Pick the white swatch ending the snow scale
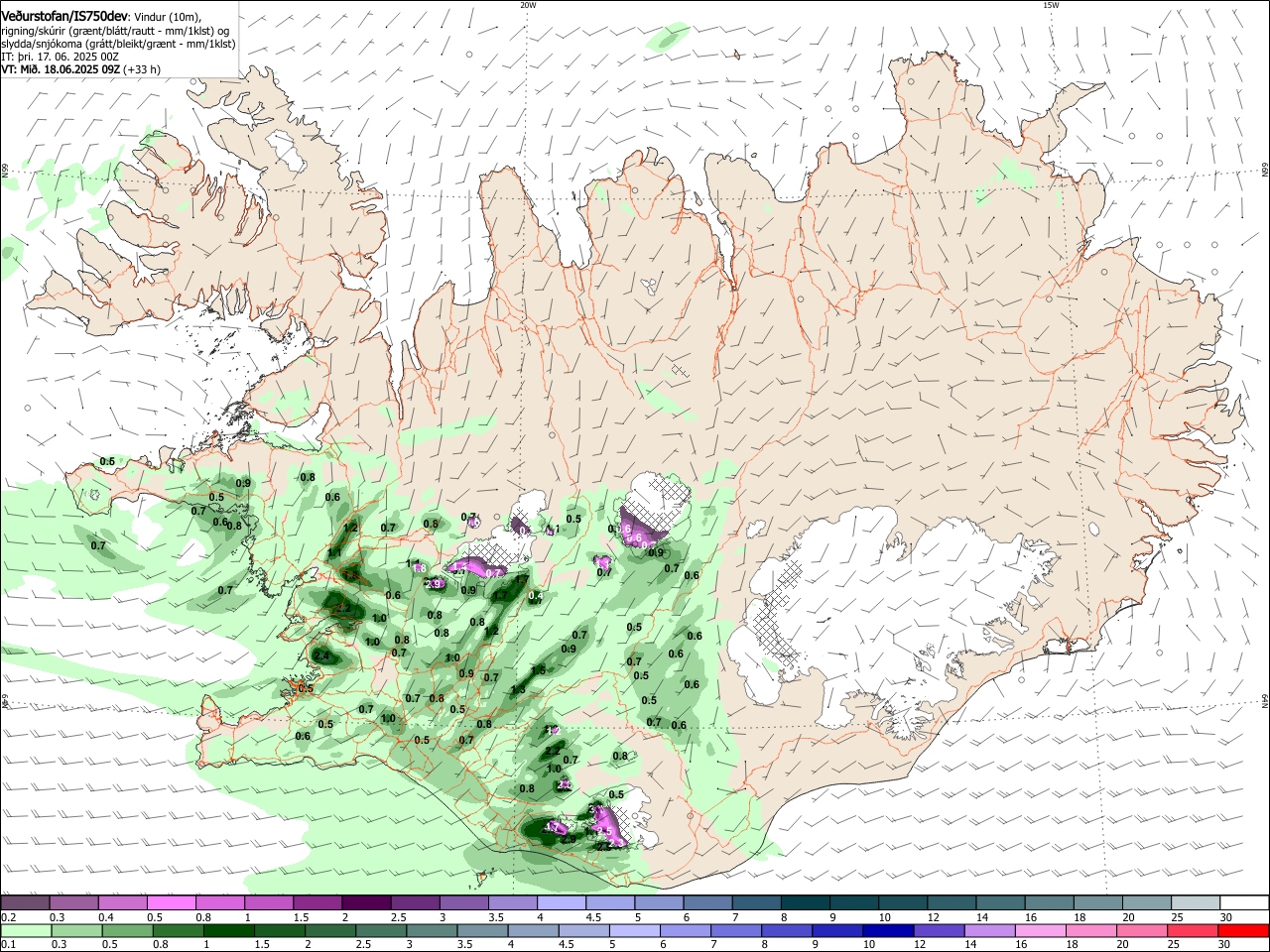The width and height of the screenshot is (1270, 952). tap(1243, 902)
